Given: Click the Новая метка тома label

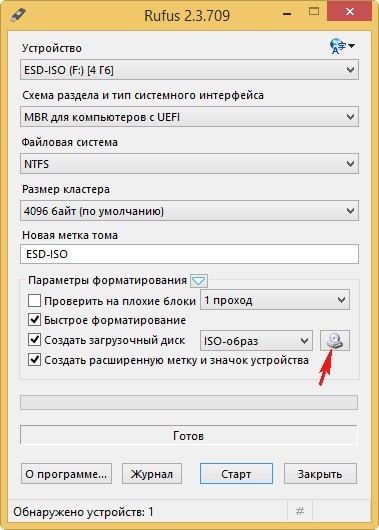Looking at the screenshot, I should tap(70, 235).
